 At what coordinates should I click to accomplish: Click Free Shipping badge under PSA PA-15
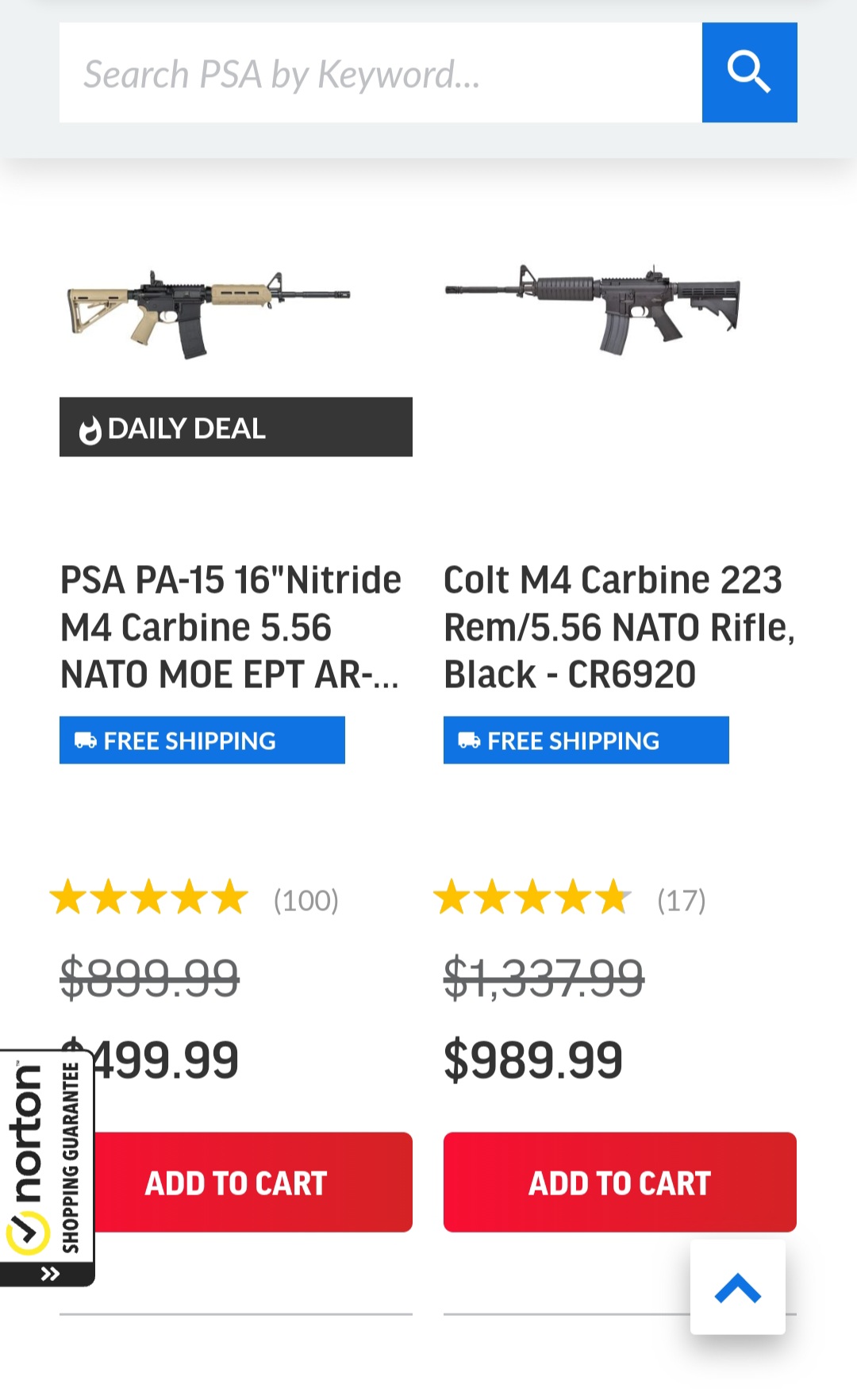pos(202,740)
